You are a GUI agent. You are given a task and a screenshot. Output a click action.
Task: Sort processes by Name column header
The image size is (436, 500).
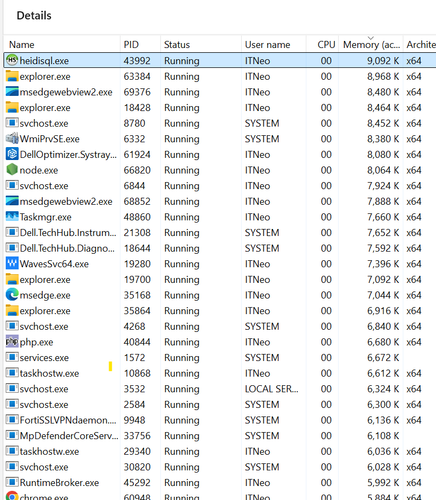(x=62, y=44)
